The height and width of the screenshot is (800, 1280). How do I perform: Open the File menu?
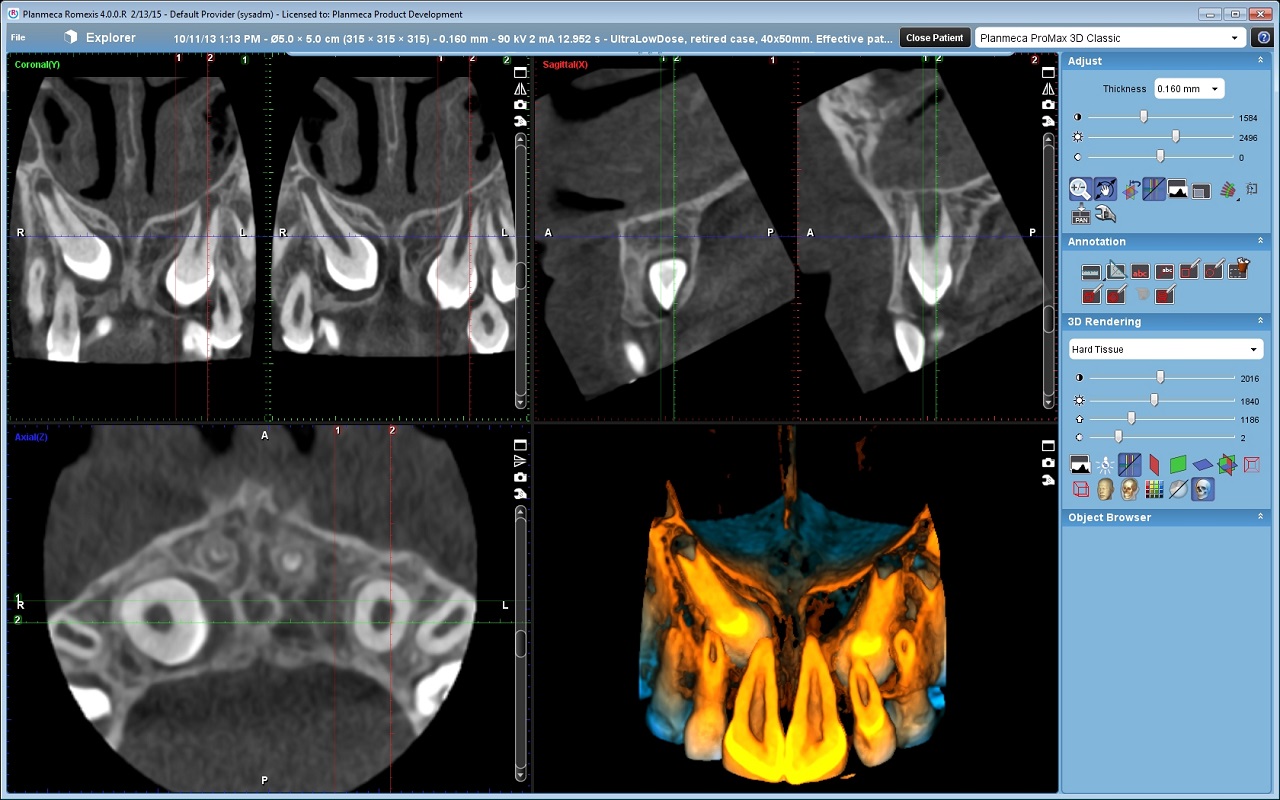(x=18, y=38)
